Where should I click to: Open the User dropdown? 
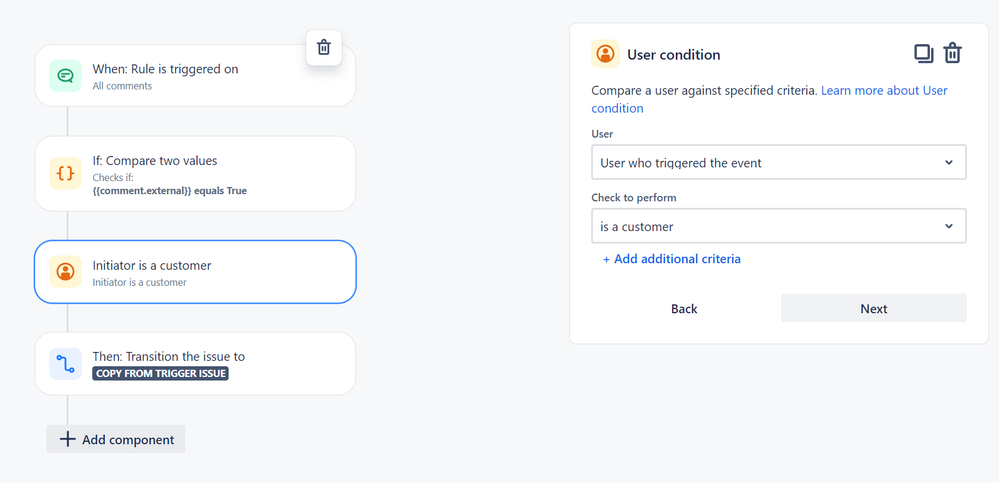click(x=778, y=163)
